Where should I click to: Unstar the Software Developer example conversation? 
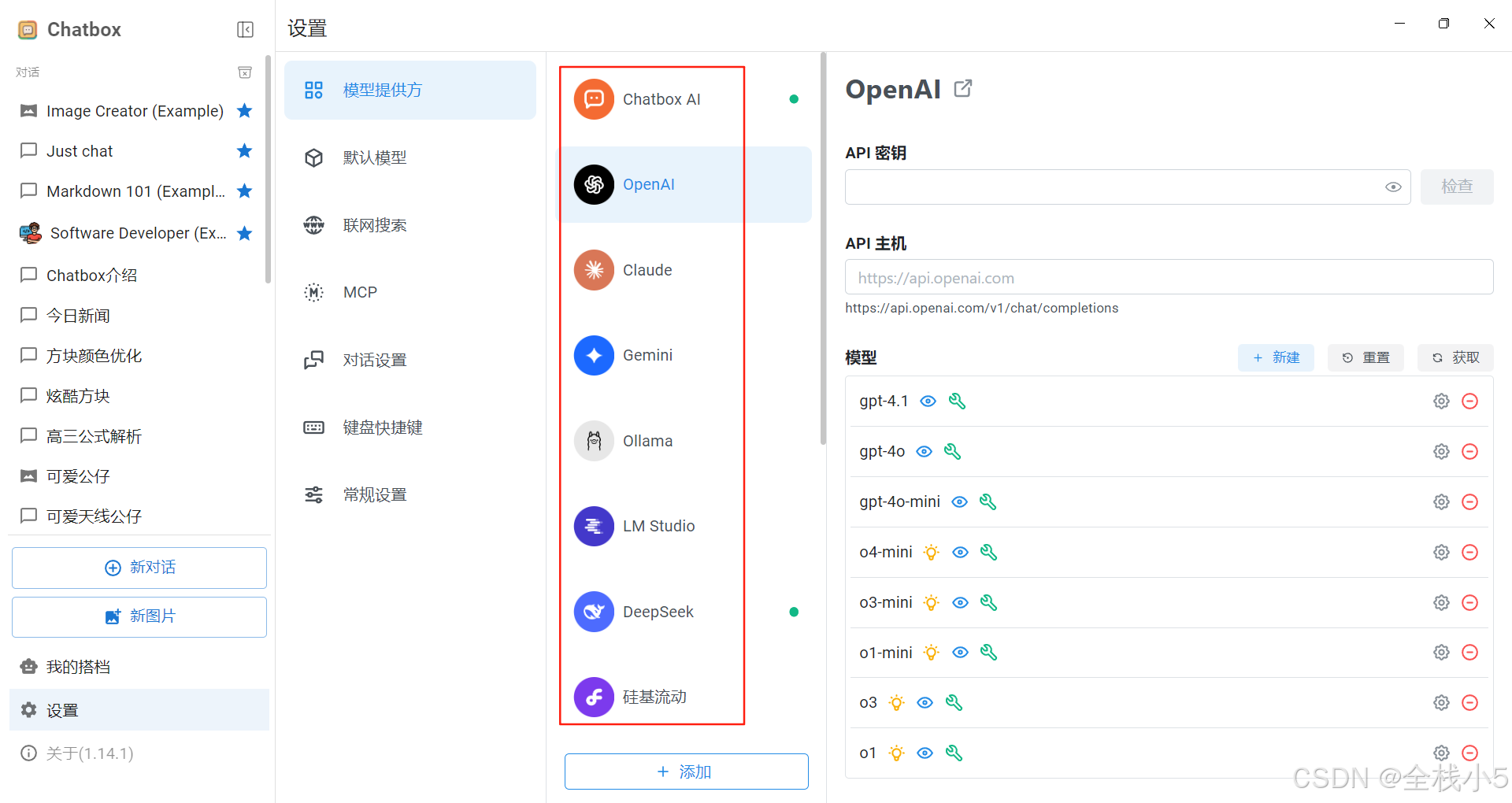[x=245, y=233]
